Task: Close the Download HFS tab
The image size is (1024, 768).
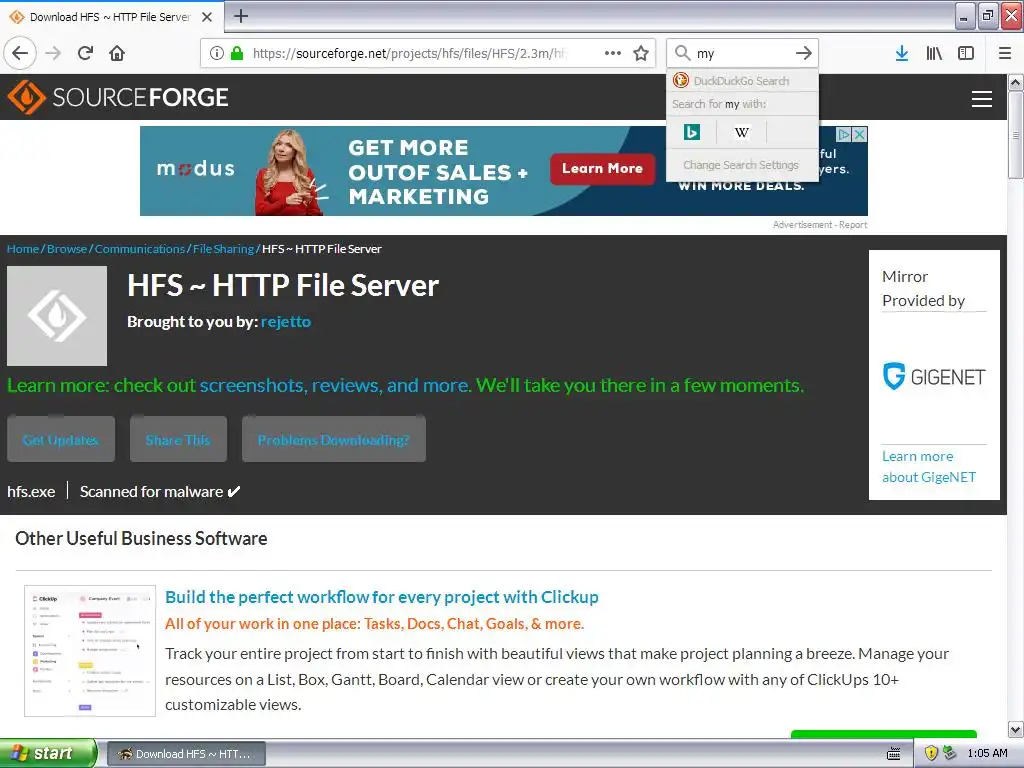Action: [x=207, y=17]
